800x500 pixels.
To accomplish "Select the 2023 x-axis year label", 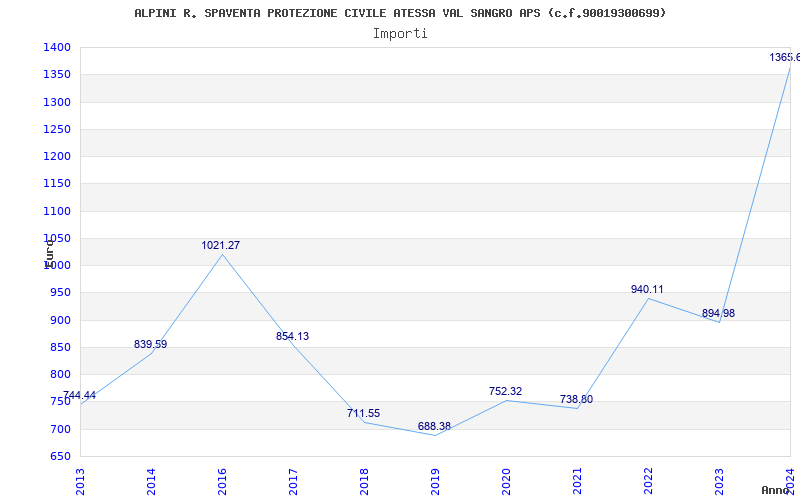I will pos(719,482).
